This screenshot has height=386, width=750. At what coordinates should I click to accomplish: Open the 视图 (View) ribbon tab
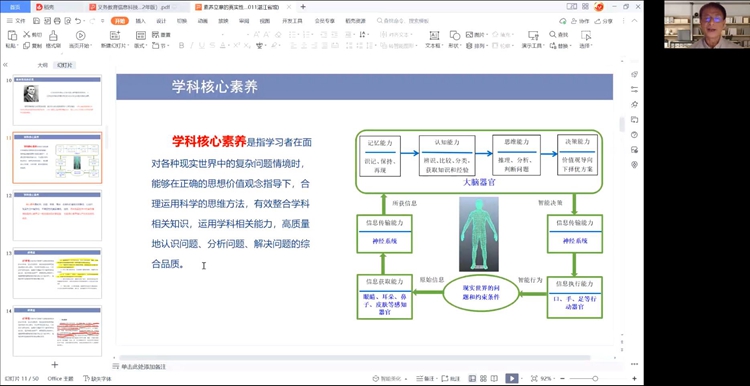(265, 21)
